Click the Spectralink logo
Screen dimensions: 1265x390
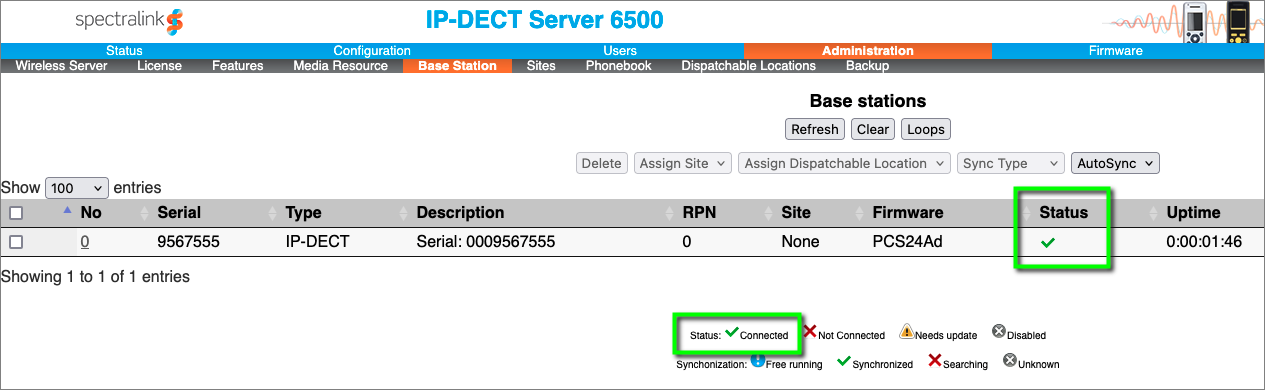(x=130, y=21)
